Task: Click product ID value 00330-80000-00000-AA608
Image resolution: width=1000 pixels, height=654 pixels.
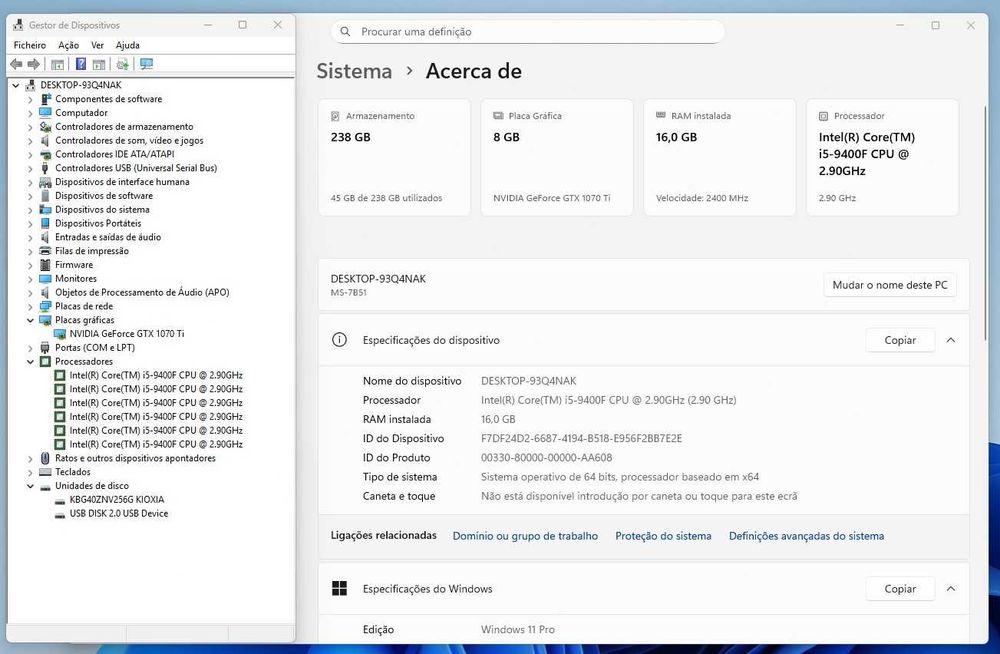Action: (x=546, y=457)
